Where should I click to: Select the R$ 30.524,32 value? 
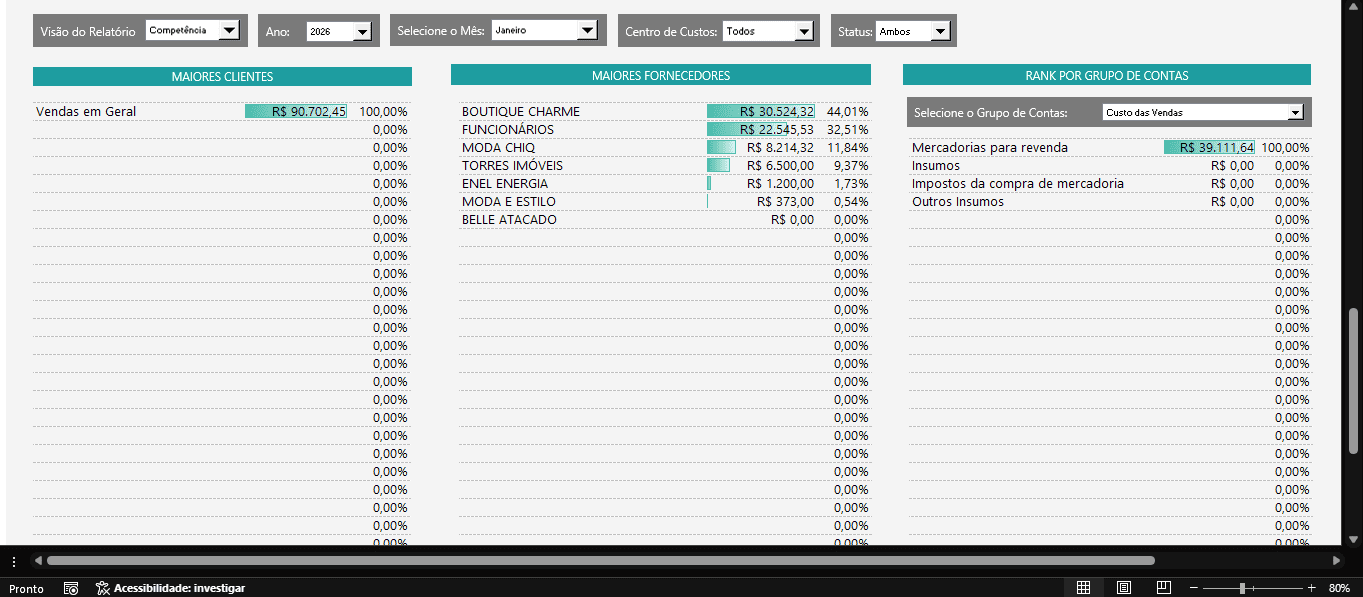(777, 111)
